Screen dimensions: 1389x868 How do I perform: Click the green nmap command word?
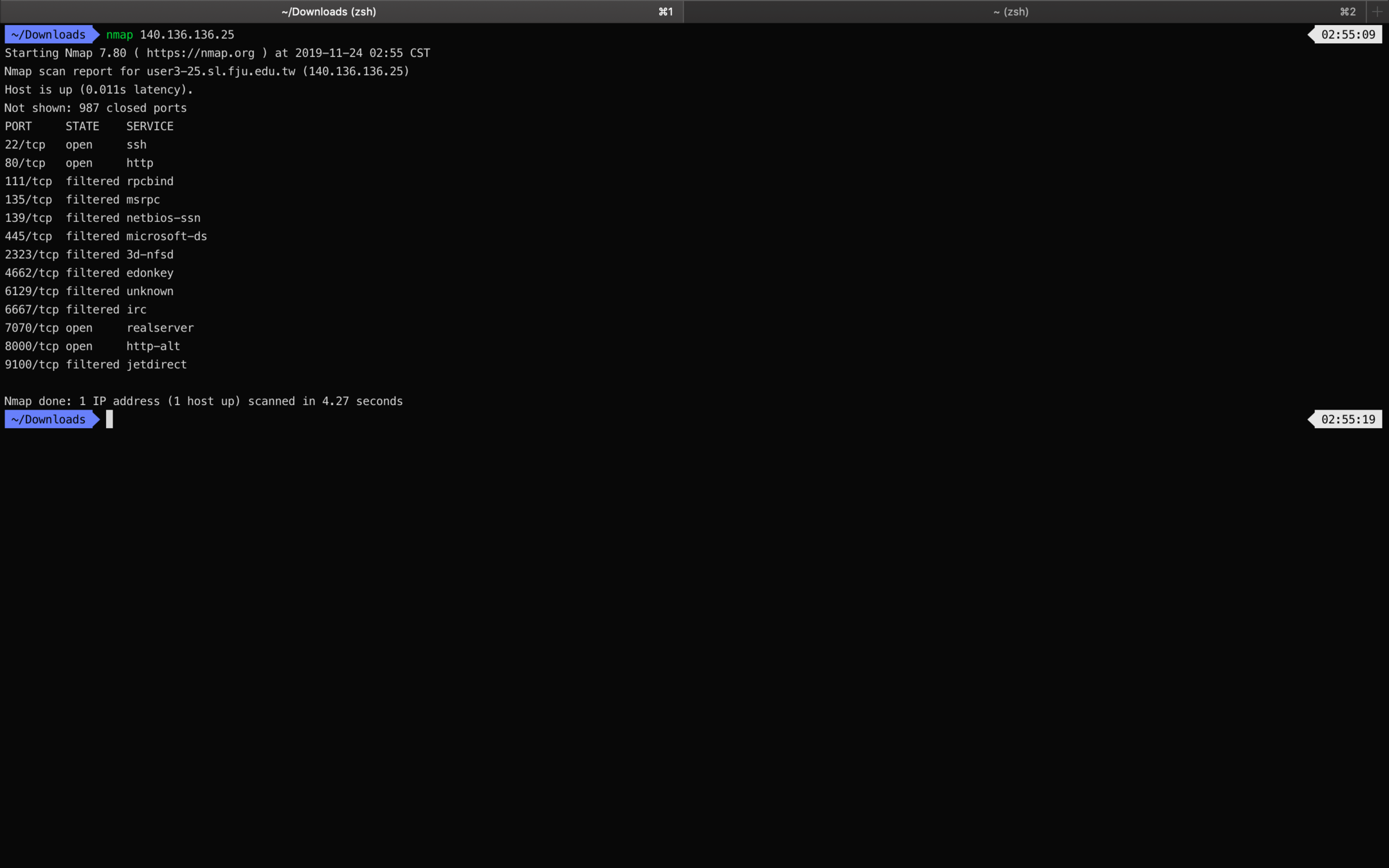(119, 35)
